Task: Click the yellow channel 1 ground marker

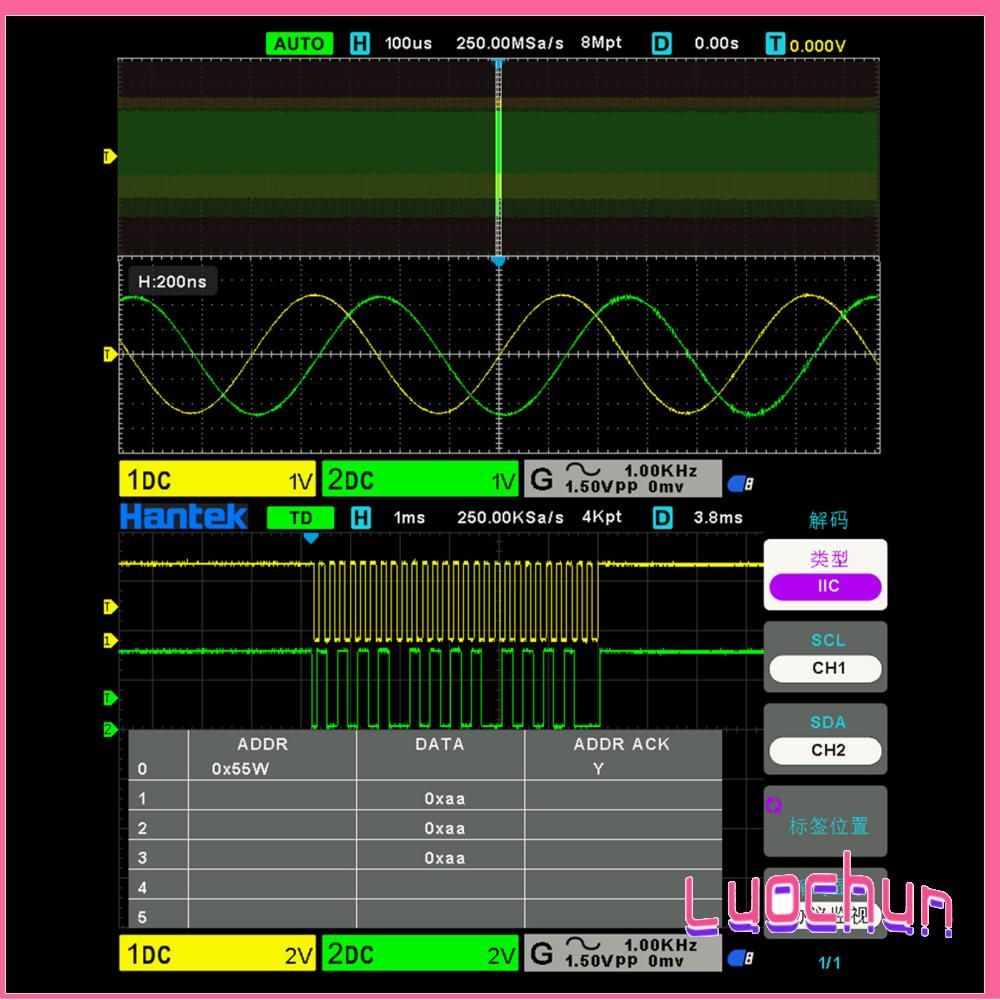Action: [110, 640]
